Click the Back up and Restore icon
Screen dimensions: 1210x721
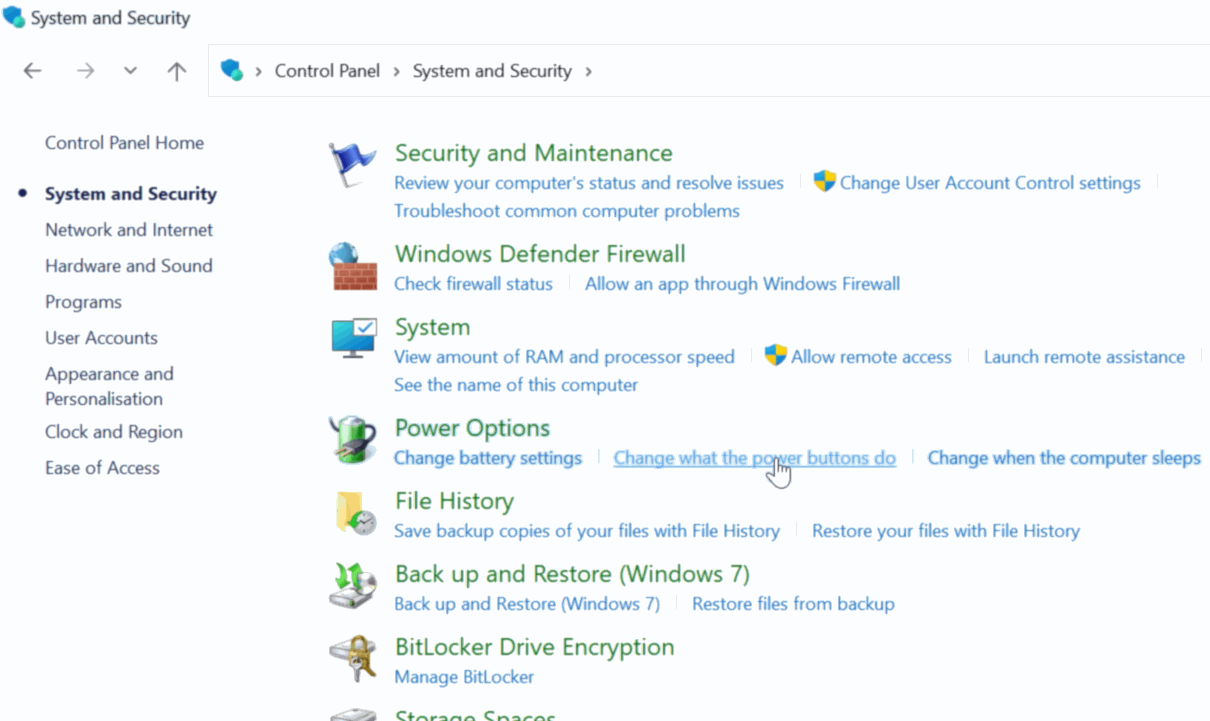[352, 587]
